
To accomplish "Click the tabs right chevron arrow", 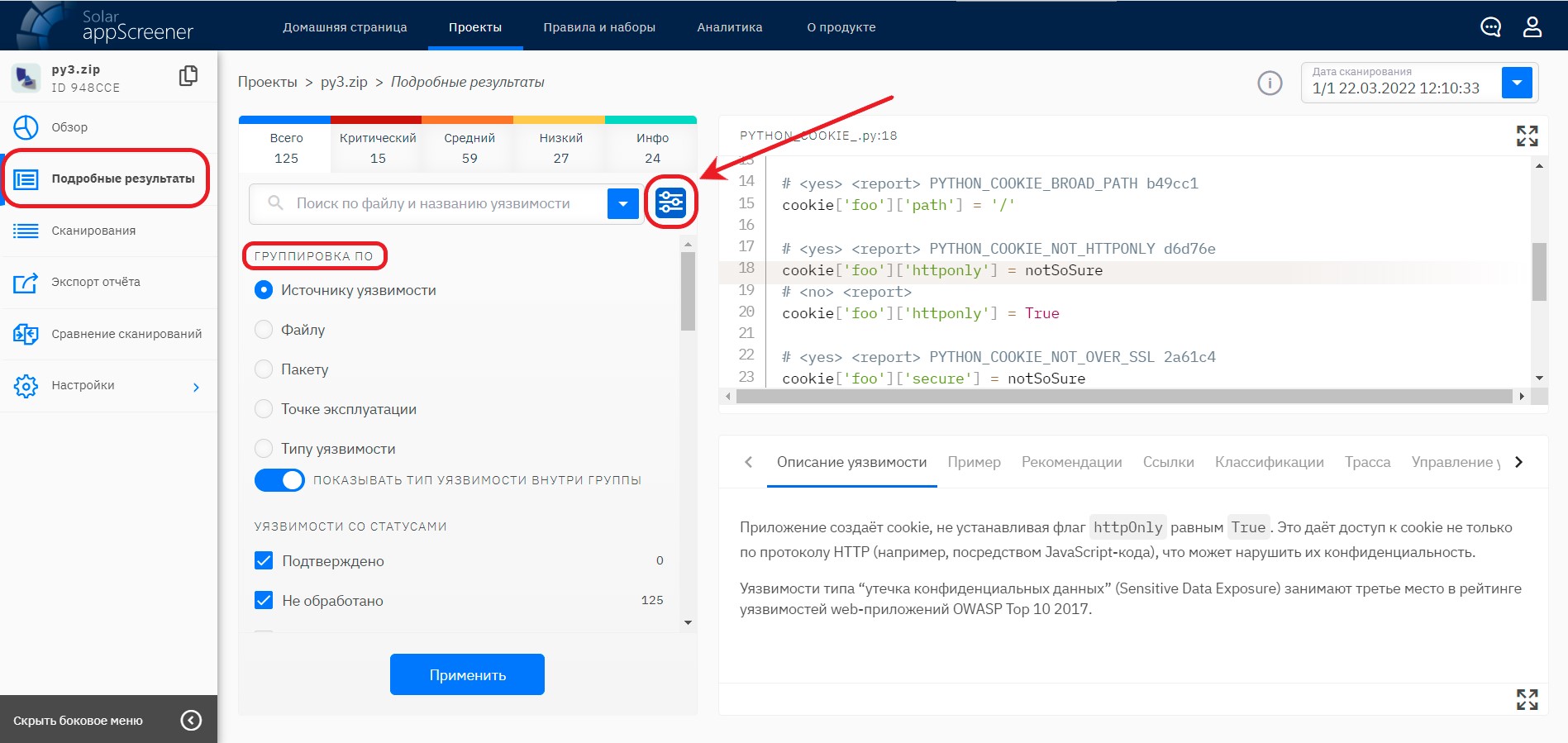I will (x=1518, y=462).
